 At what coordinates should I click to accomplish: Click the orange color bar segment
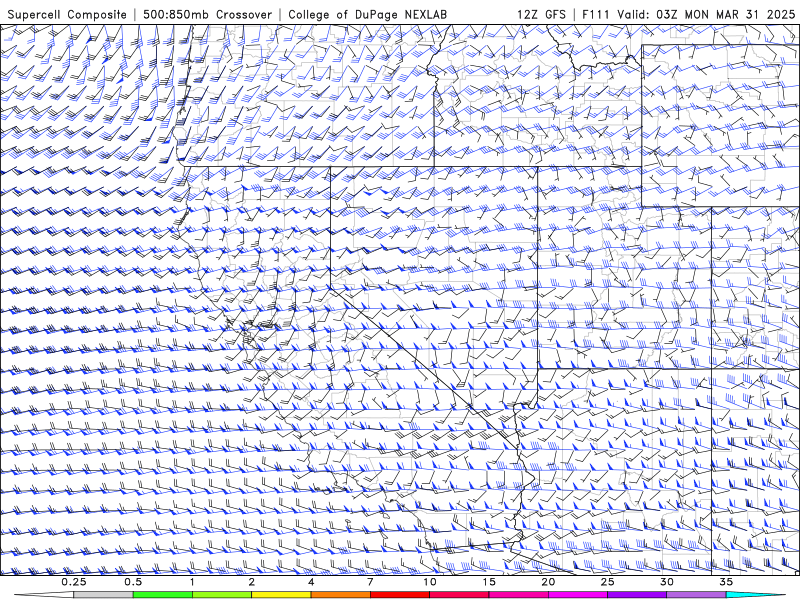pyautogui.click(x=340, y=595)
